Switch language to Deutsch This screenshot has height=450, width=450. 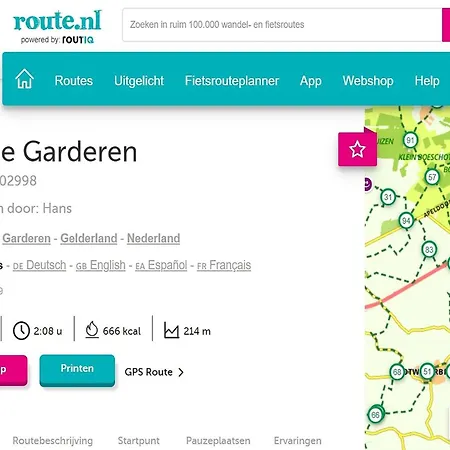pyautogui.click(x=39, y=265)
